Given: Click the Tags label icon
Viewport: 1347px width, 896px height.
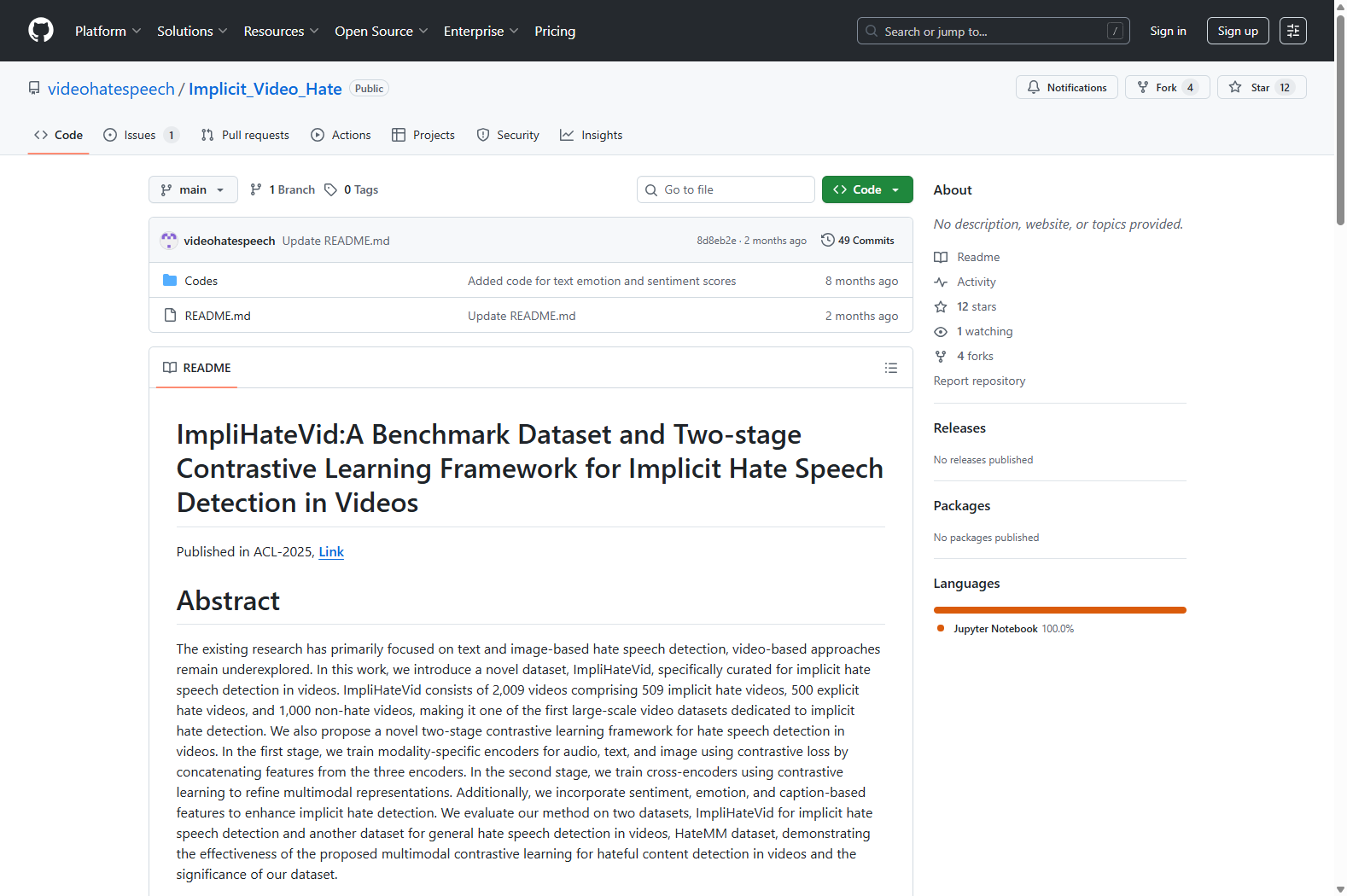Looking at the screenshot, I should click(331, 189).
